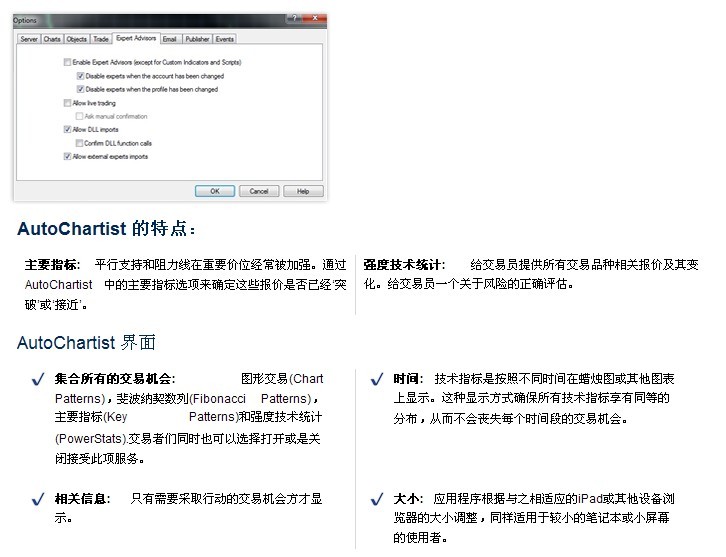Click the checkmark beside 集合所有的交易机会
Image resolution: width=726 pixels, height=557 pixels.
(x=38, y=380)
